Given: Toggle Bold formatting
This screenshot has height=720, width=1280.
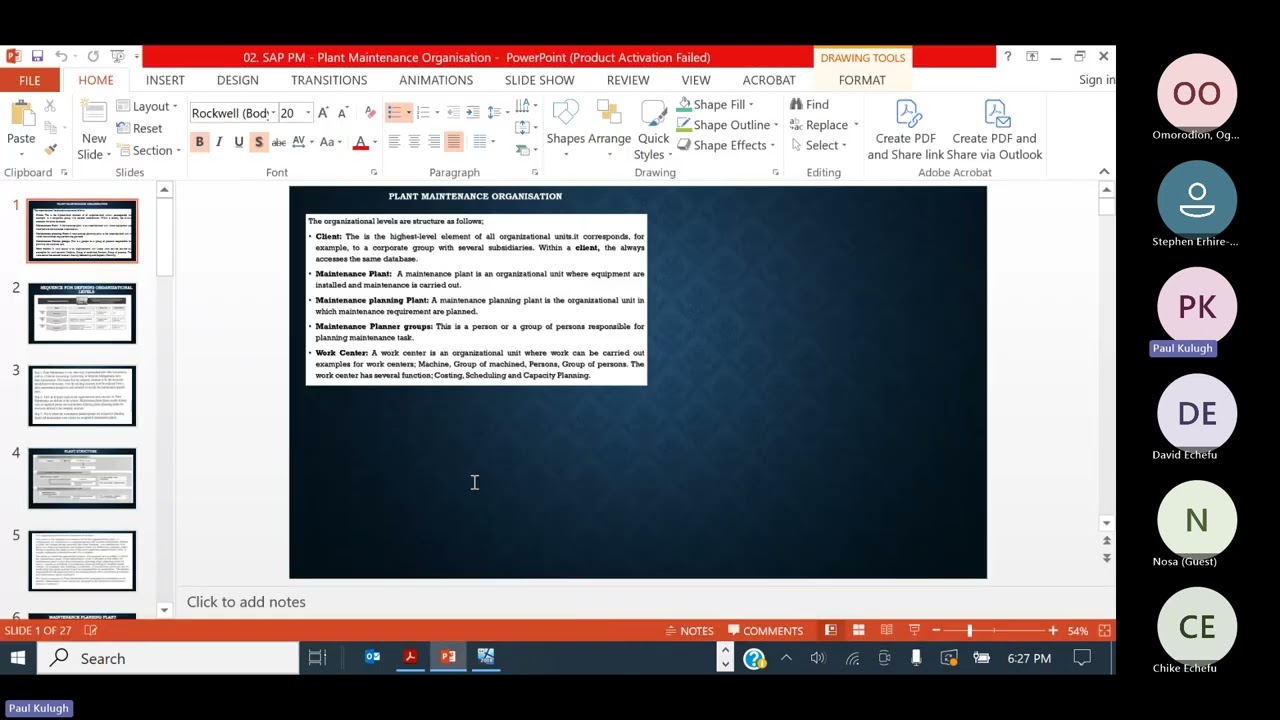Looking at the screenshot, I should tap(199, 142).
